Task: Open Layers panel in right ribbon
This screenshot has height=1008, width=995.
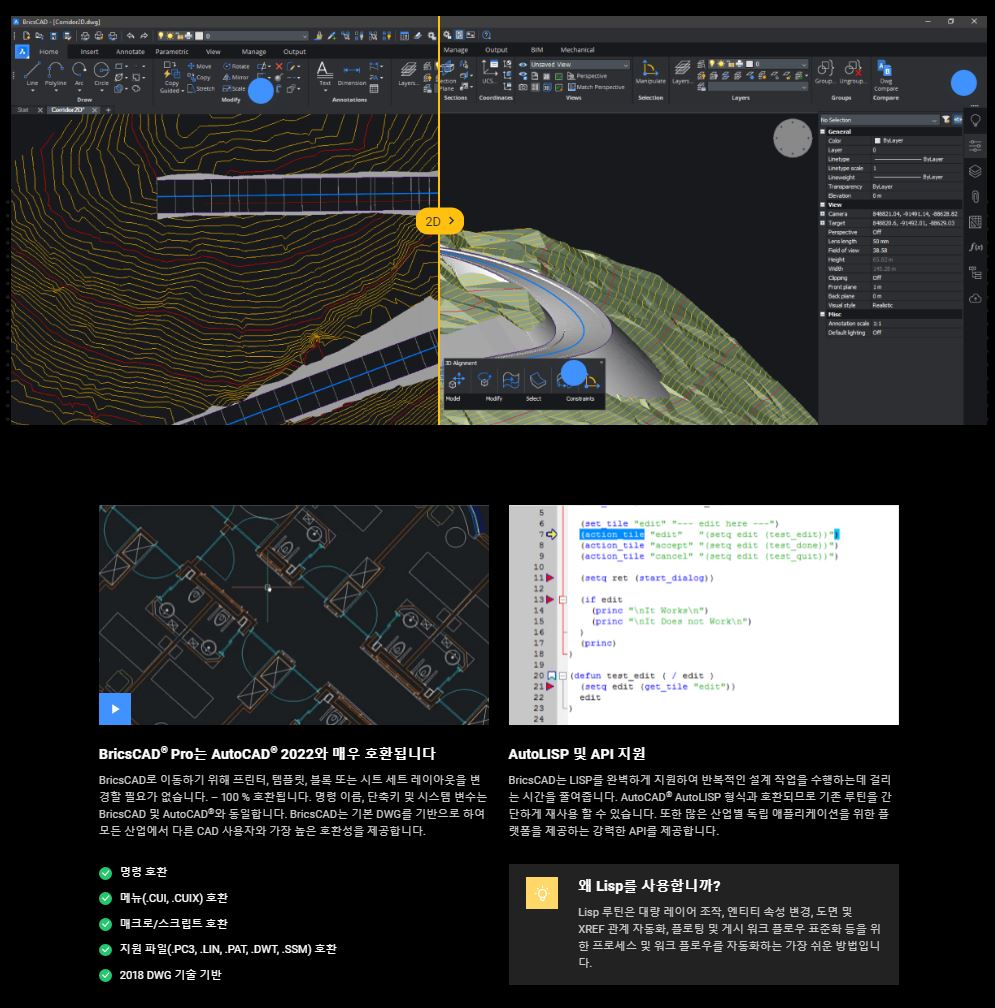Action: click(682, 72)
